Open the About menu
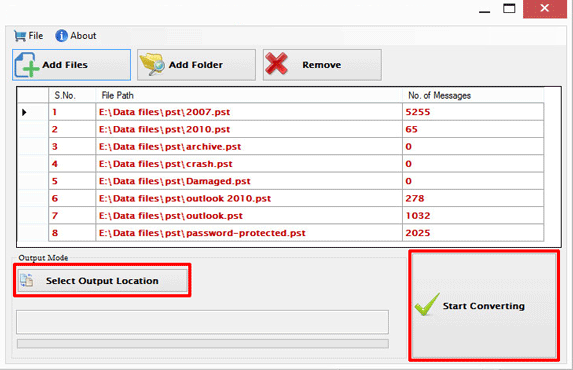This screenshot has height=370, width=573. pyautogui.click(x=76, y=36)
